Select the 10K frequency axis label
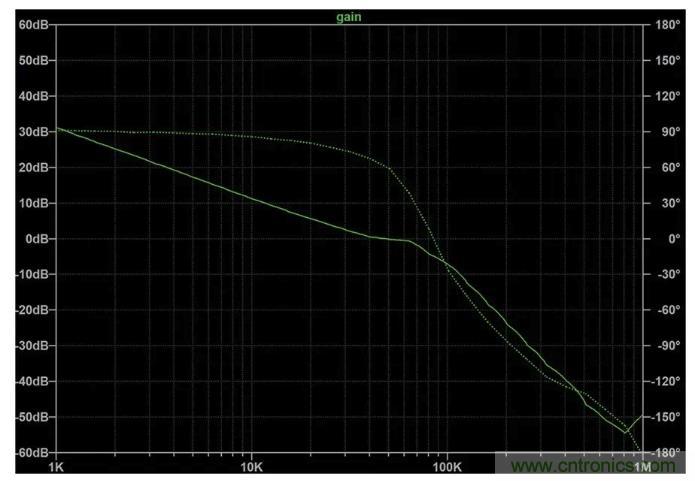 pos(251,468)
